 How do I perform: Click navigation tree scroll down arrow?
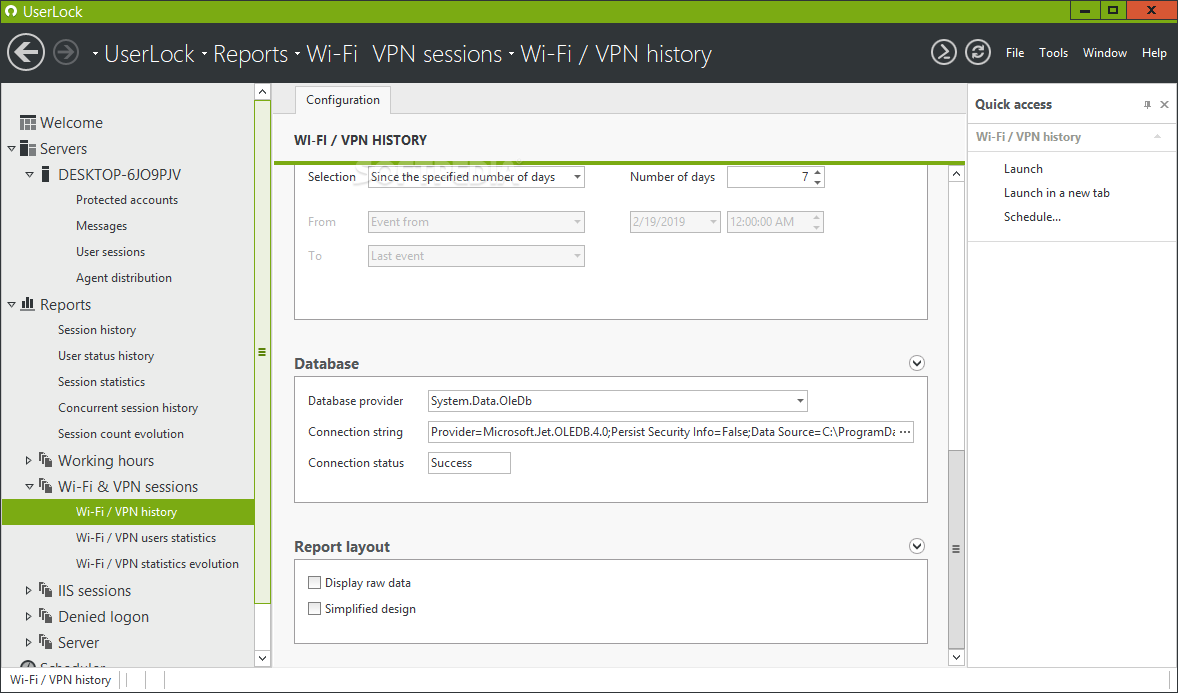262,658
